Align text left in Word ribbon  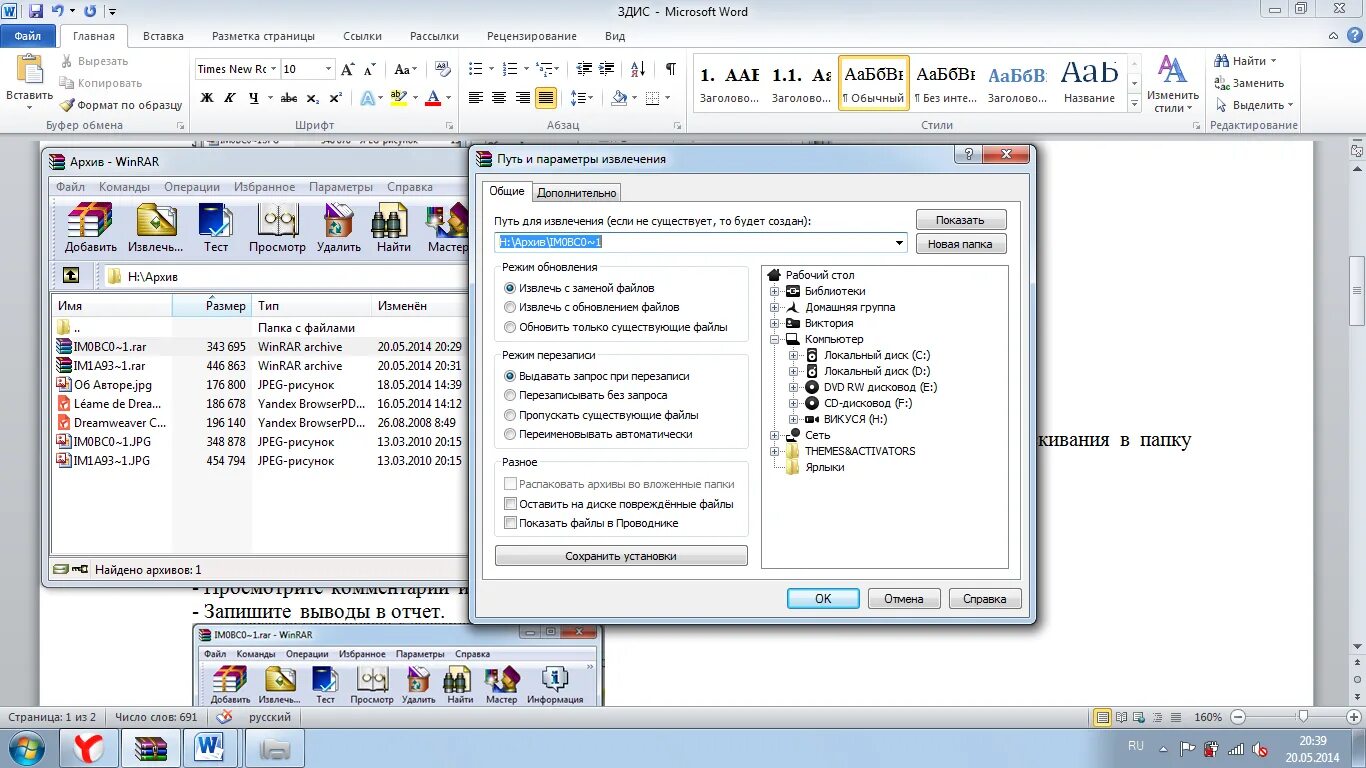pos(475,98)
